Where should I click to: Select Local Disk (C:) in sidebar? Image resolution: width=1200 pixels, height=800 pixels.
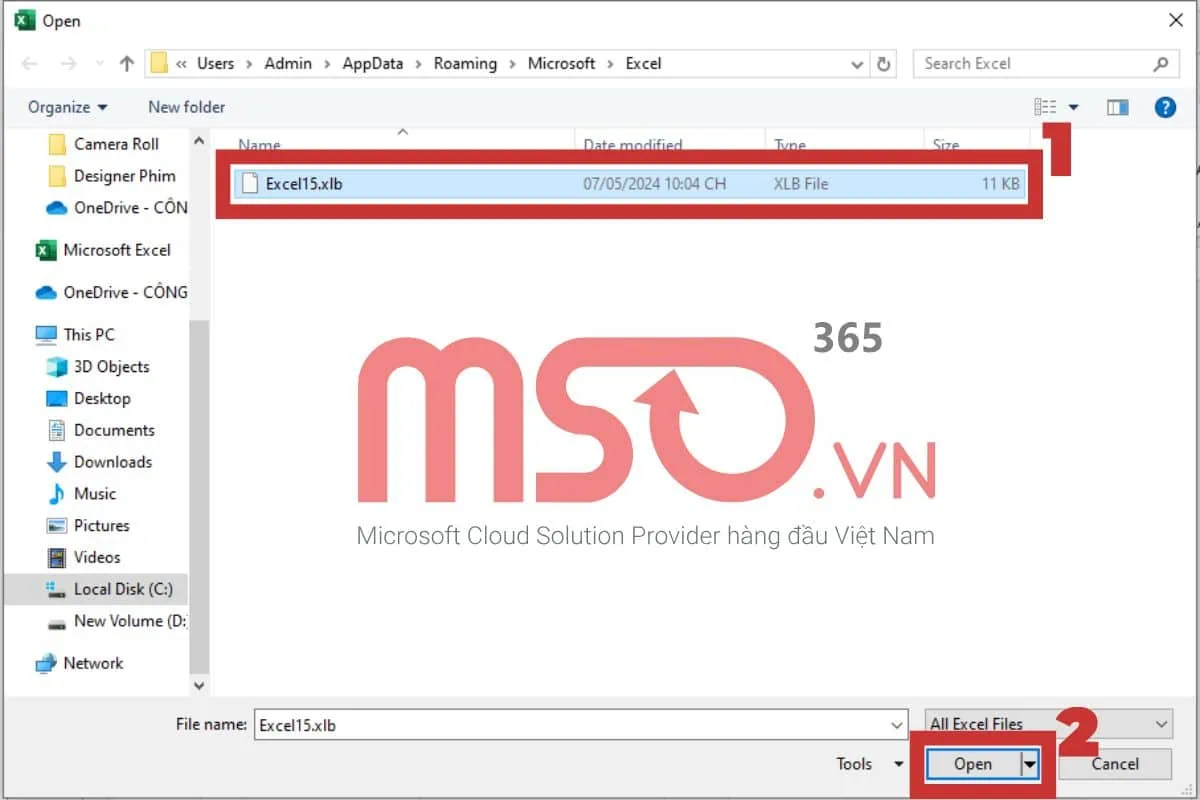(x=122, y=589)
